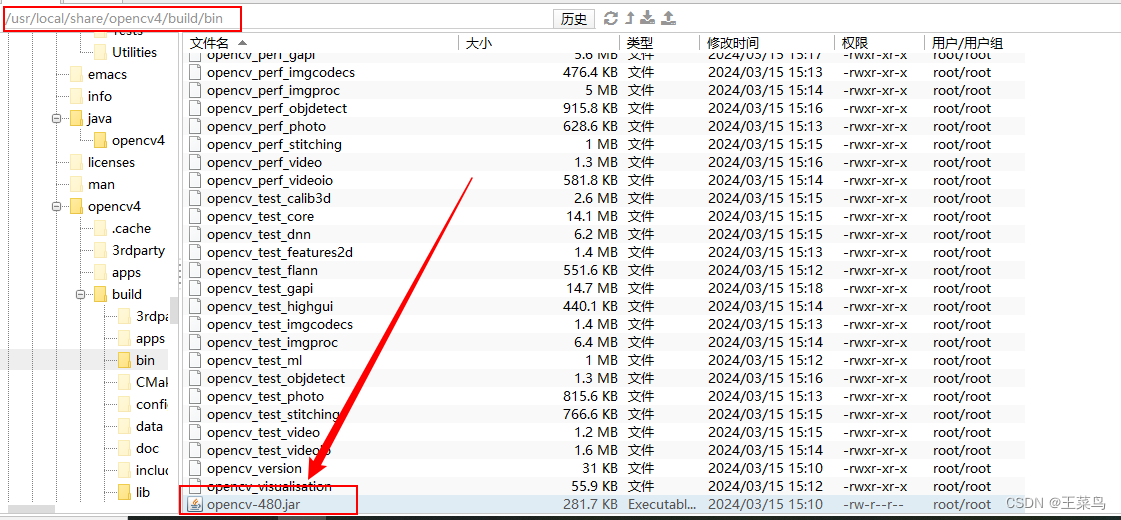The height and width of the screenshot is (520, 1121).
Task: Collapse the java tree node
Action: coord(56,119)
